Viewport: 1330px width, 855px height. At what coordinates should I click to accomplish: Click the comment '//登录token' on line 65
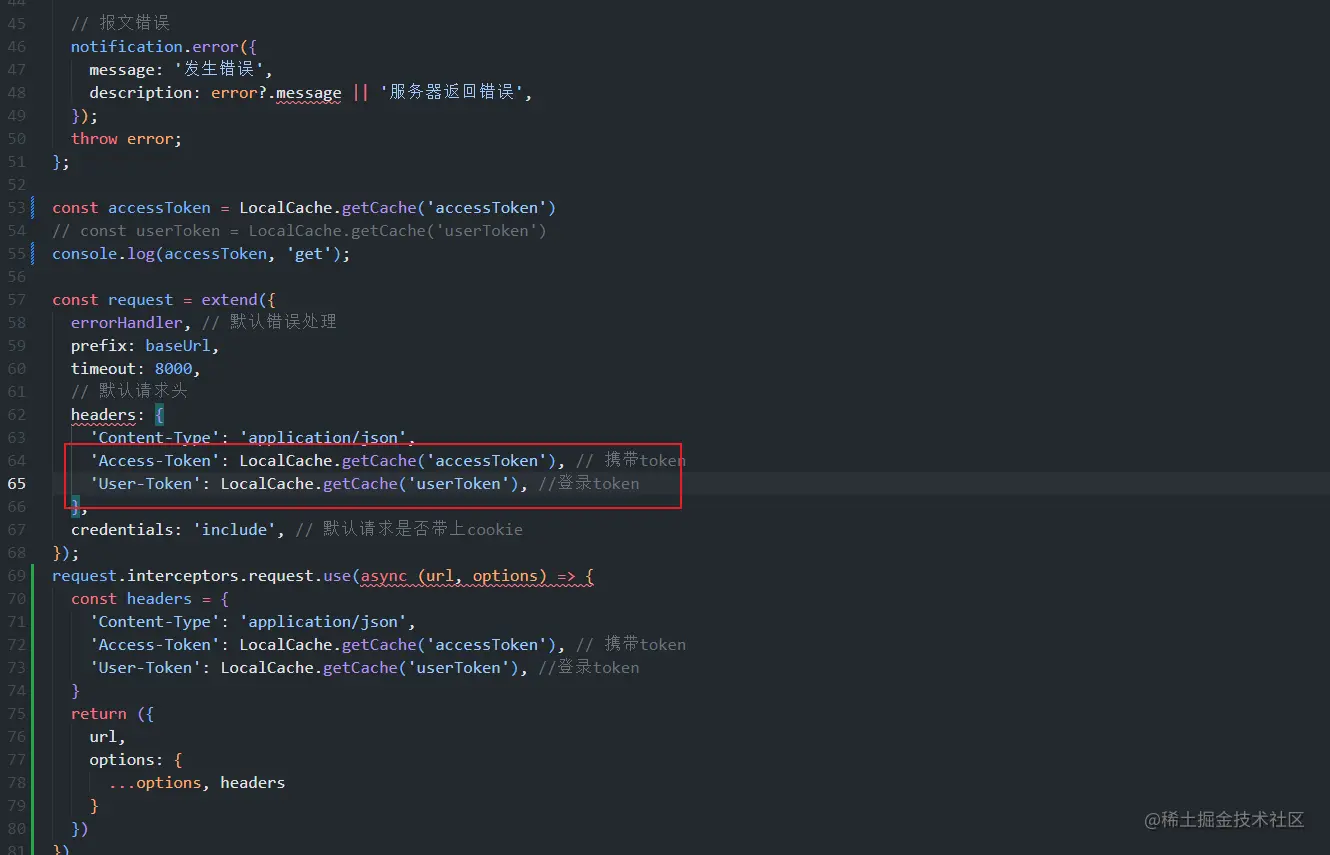tap(588, 483)
